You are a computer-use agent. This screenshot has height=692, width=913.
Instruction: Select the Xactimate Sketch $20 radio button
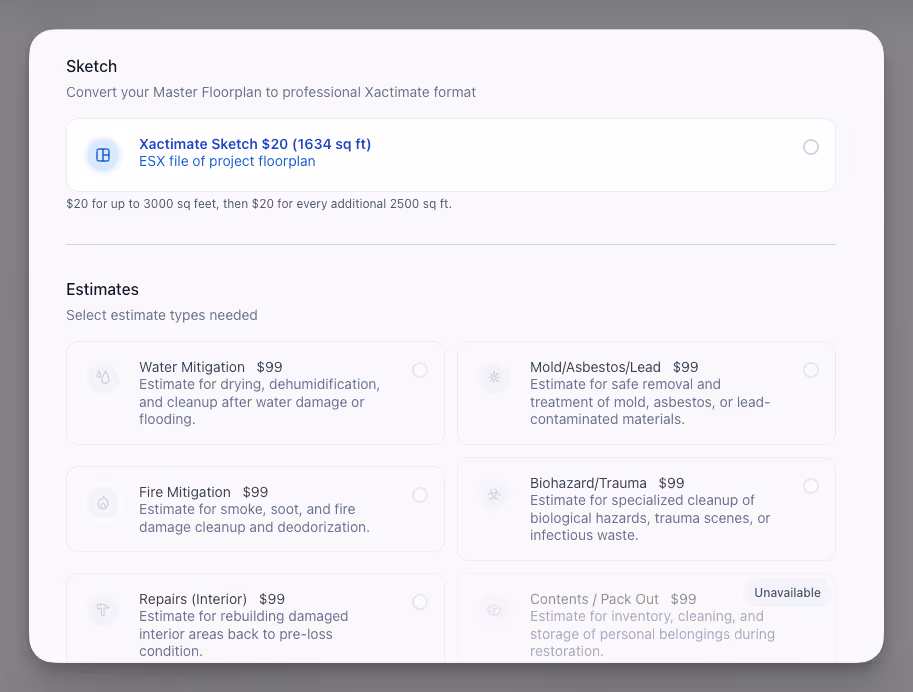[811, 147]
